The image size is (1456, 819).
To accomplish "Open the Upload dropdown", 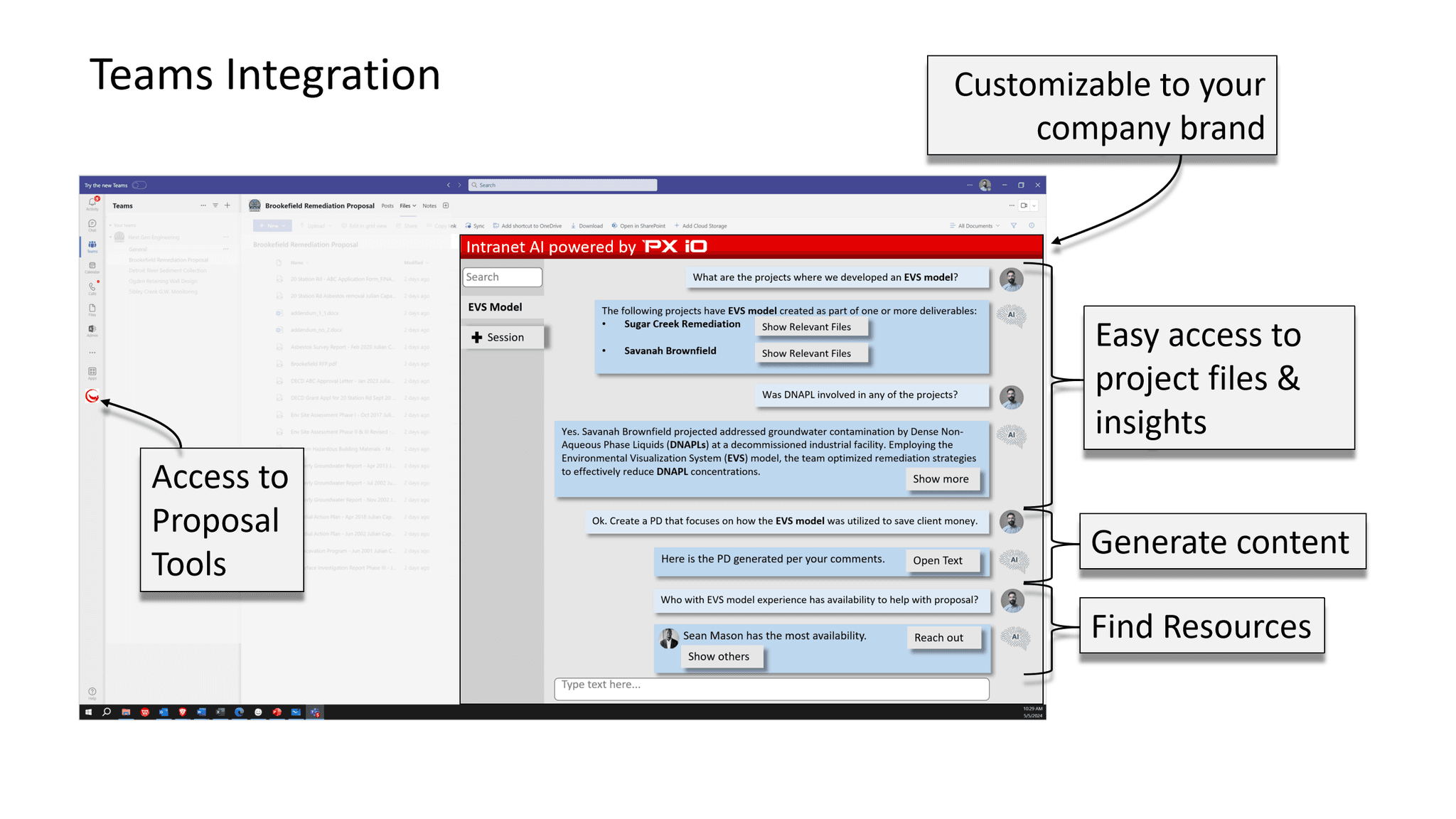I will point(314,226).
